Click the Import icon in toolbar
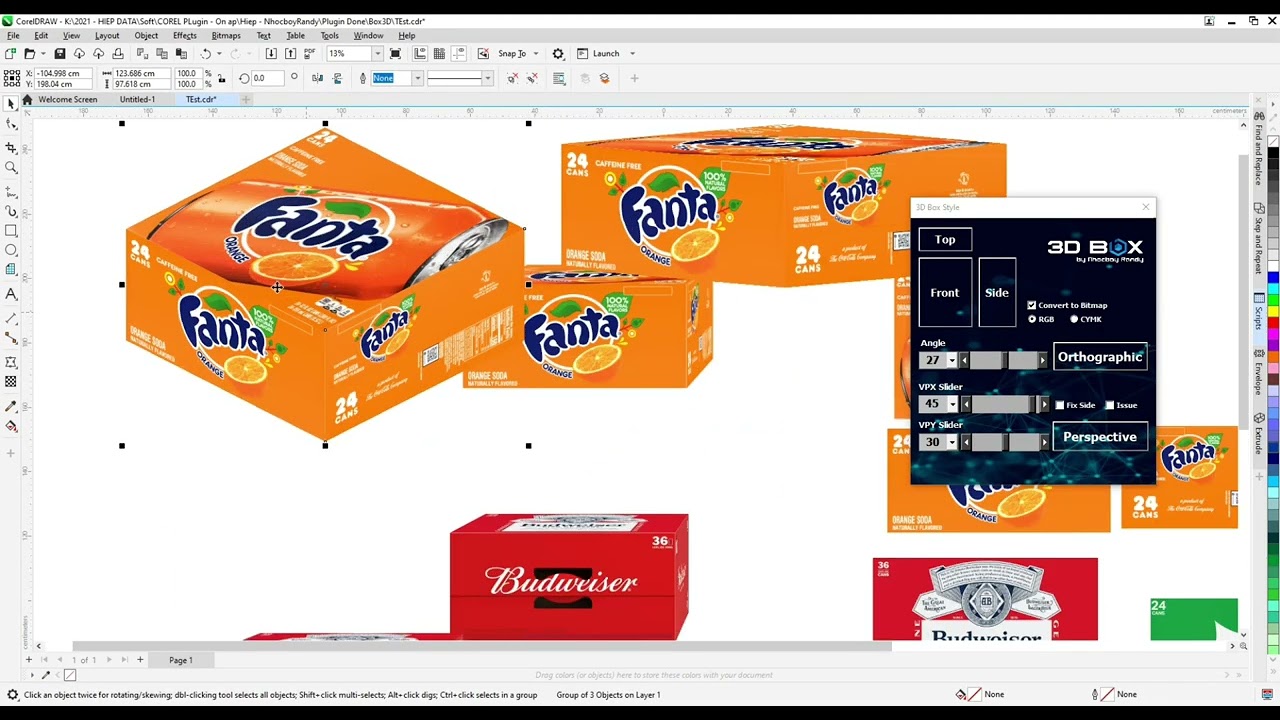Image resolution: width=1280 pixels, height=720 pixels. (271, 54)
